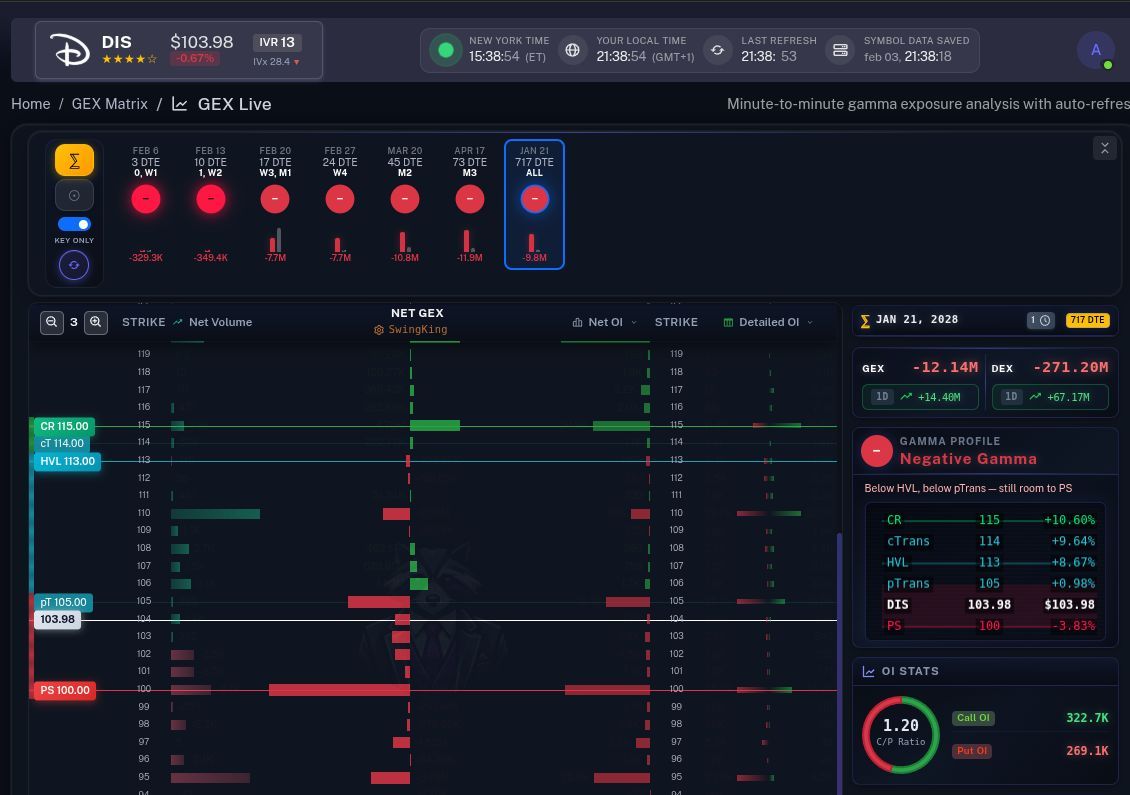This screenshot has height=795, width=1130.
Task: Open the Net OI dropdown
Action: coord(605,322)
